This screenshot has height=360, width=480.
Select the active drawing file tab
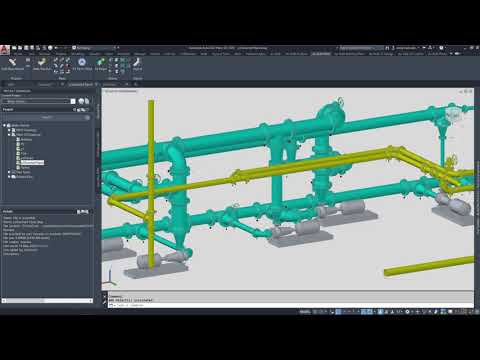(x=80, y=85)
